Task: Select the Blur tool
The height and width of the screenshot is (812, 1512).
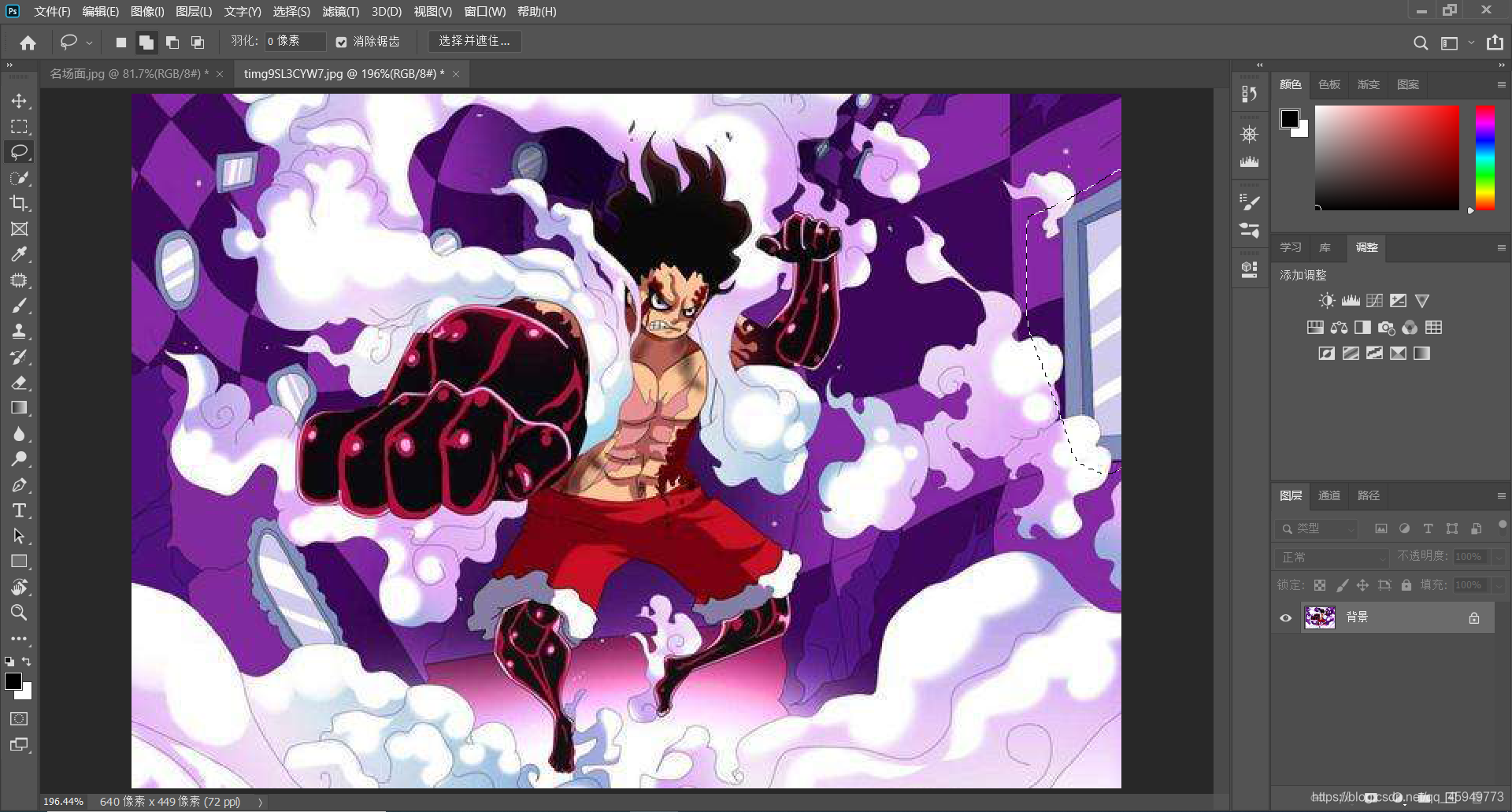Action: click(x=19, y=433)
